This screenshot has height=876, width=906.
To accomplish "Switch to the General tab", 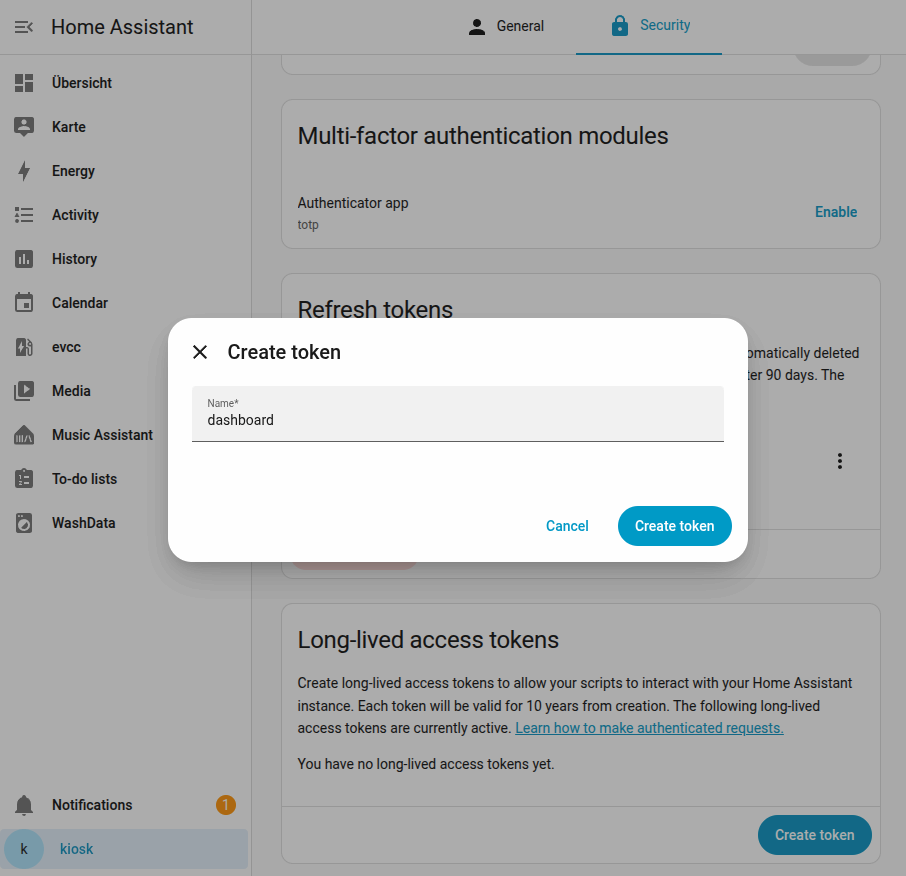I will (506, 27).
